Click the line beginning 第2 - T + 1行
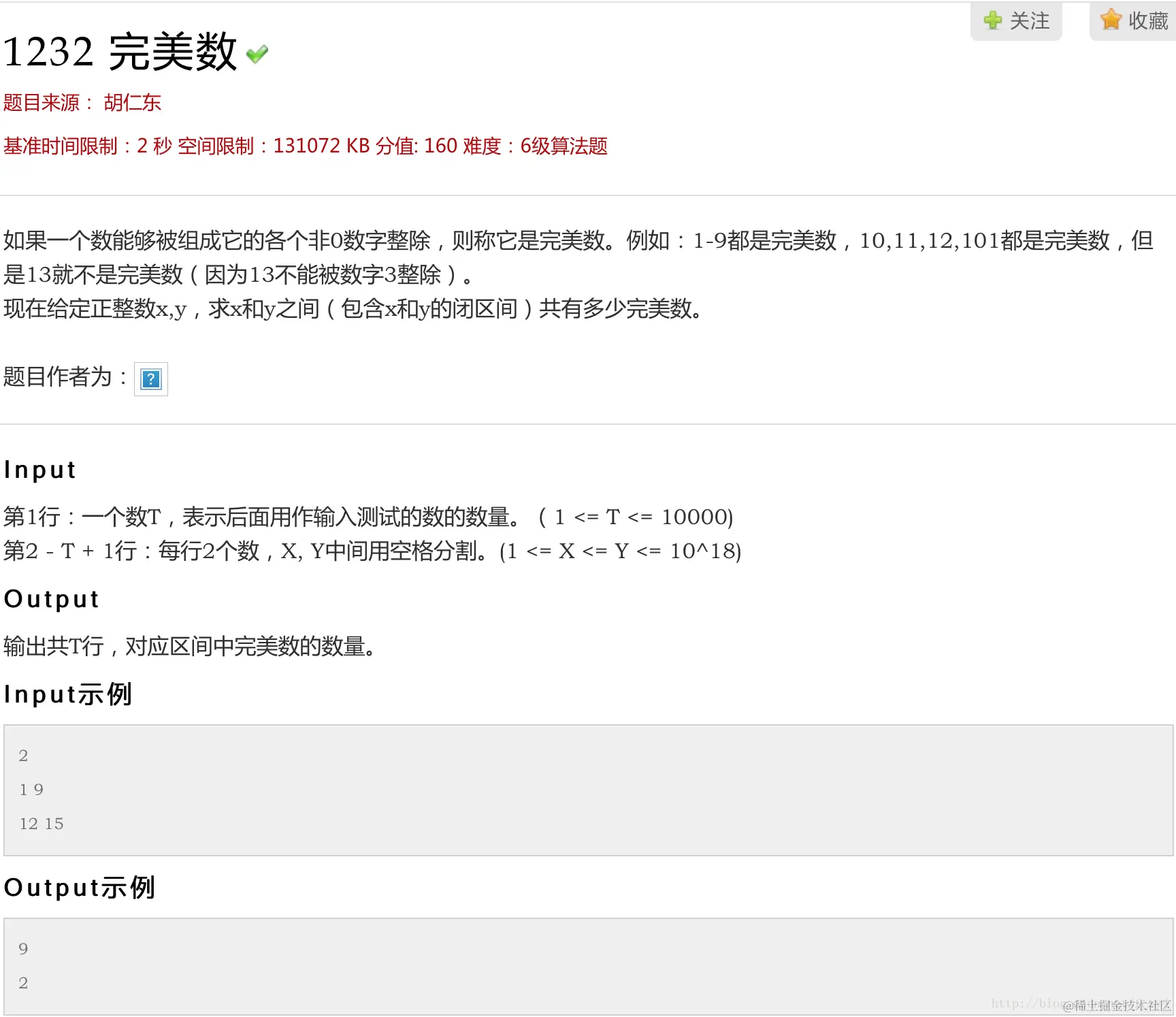The height and width of the screenshot is (1017, 1176). tap(372, 551)
